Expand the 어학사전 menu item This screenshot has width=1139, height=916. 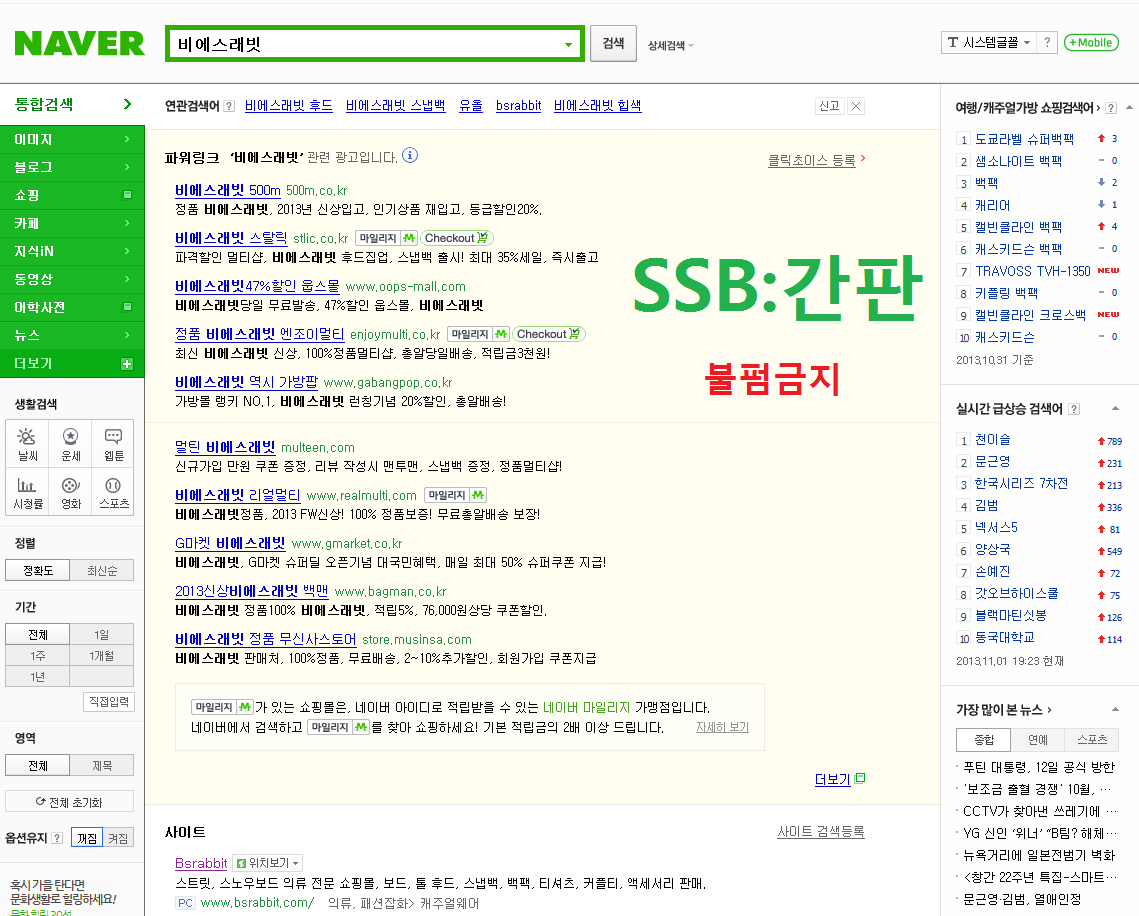click(x=127, y=307)
